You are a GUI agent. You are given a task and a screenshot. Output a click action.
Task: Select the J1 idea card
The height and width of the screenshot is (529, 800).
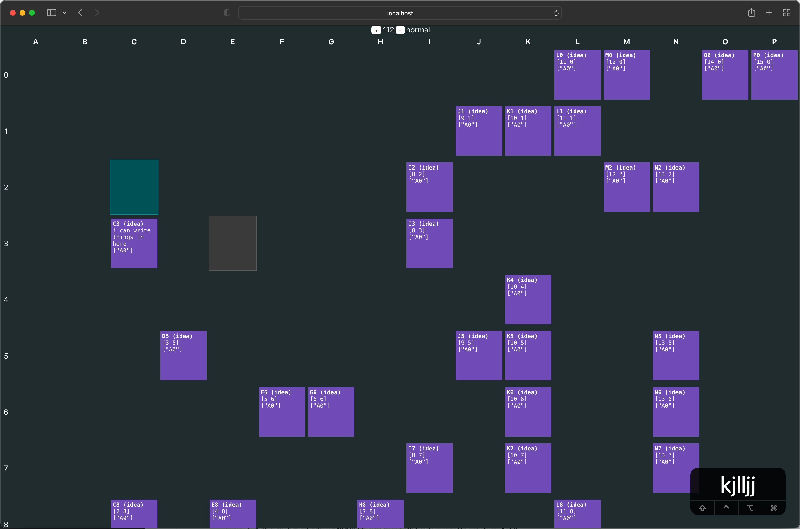pyautogui.click(x=479, y=131)
